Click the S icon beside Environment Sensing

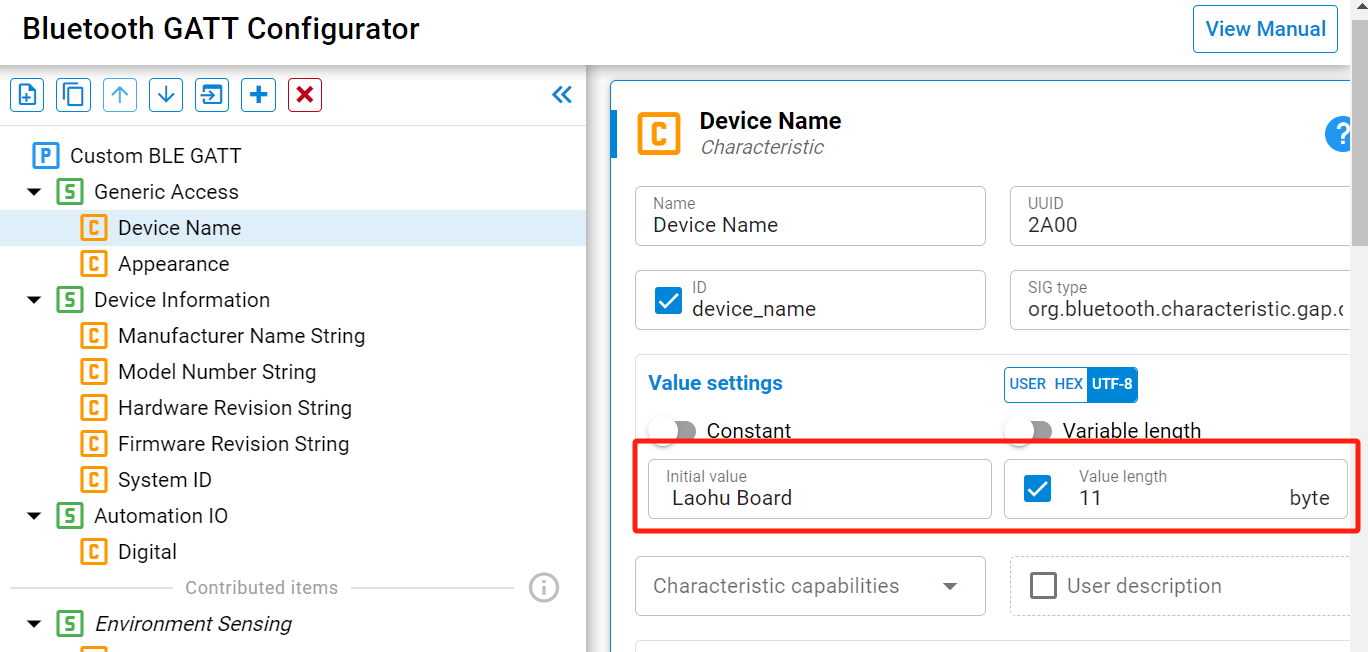point(69,624)
